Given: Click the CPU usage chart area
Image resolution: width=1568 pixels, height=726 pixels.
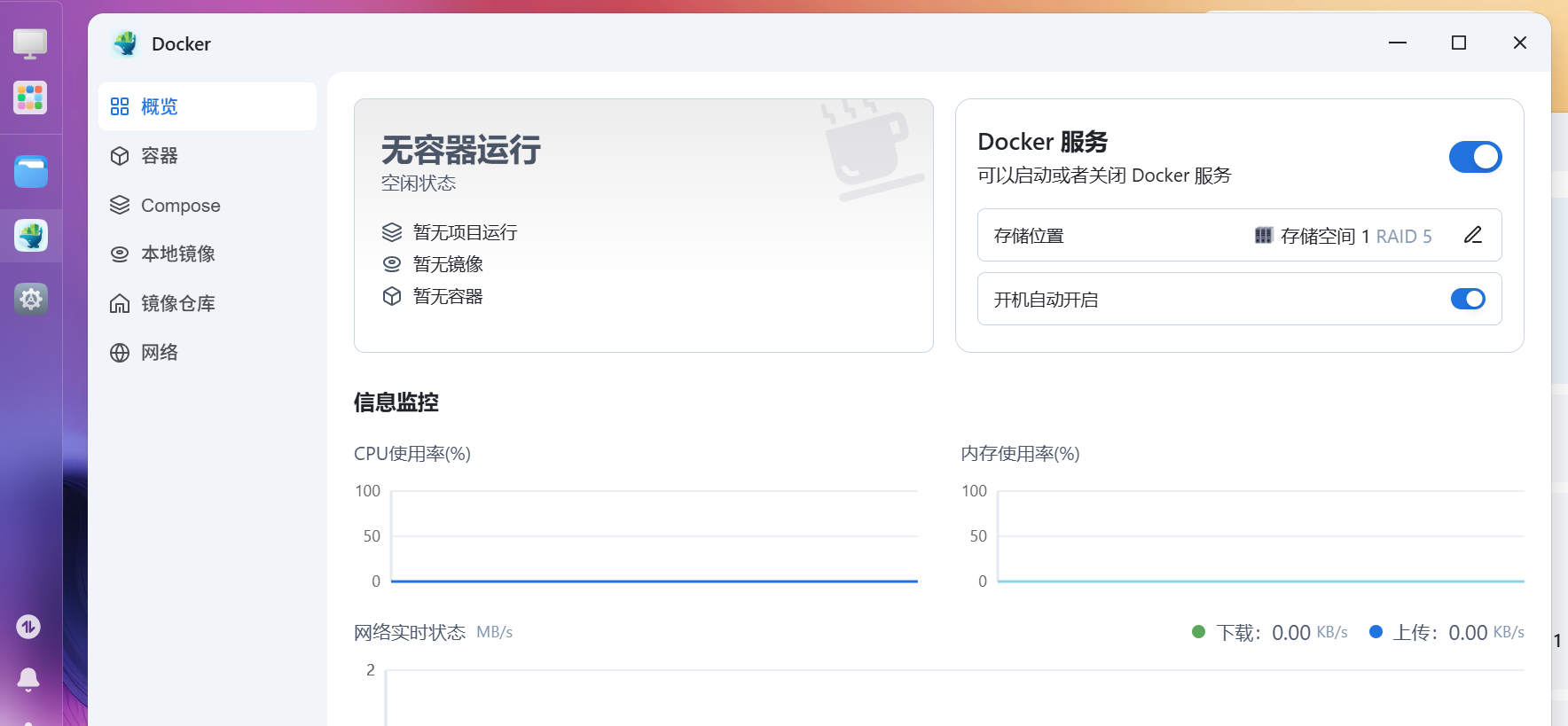Looking at the screenshot, I should pos(654,536).
